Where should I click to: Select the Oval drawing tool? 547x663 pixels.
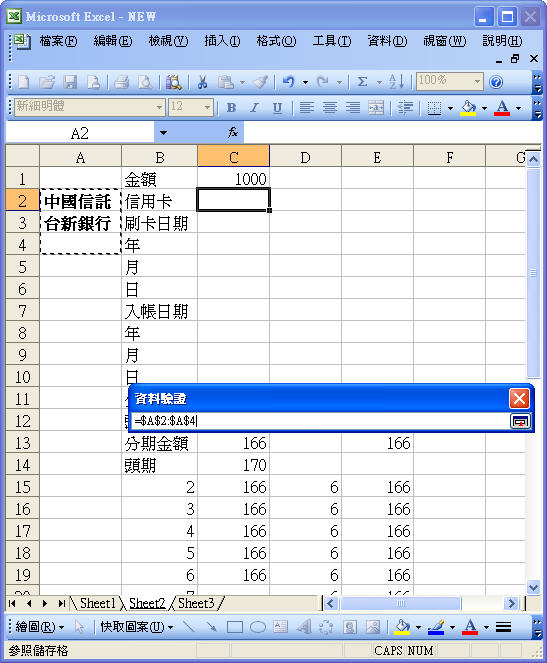coord(258,627)
